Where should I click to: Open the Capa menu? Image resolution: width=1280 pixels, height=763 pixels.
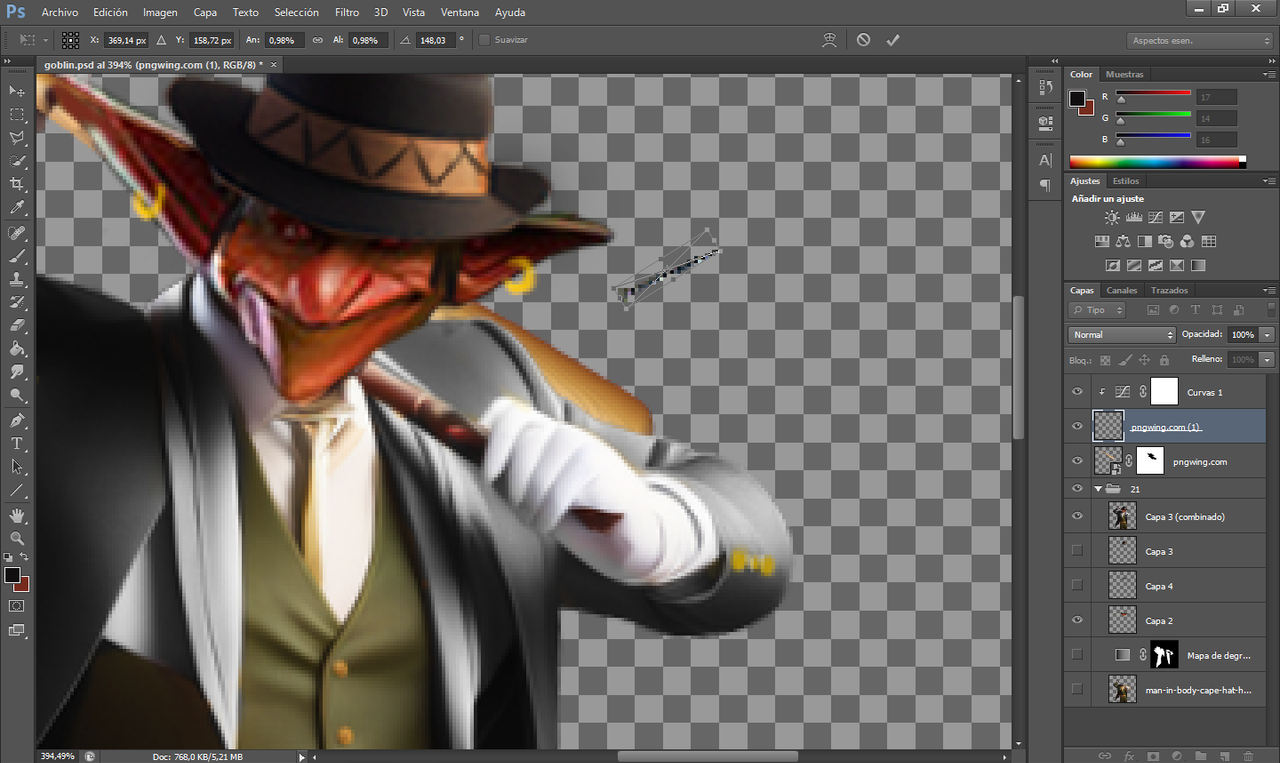(205, 13)
